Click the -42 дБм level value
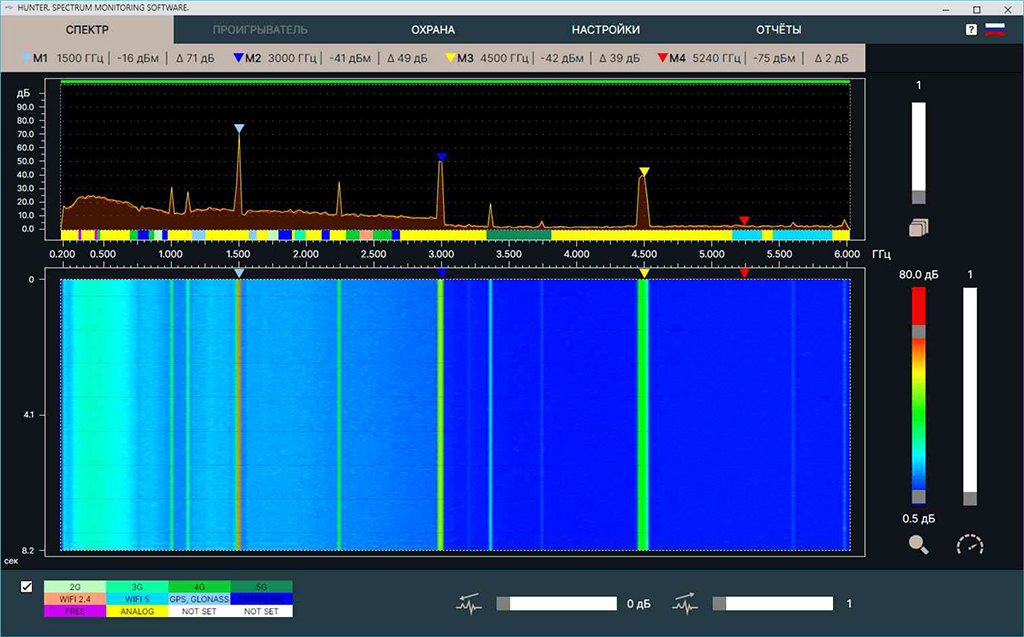The image size is (1024, 637). (562, 58)
